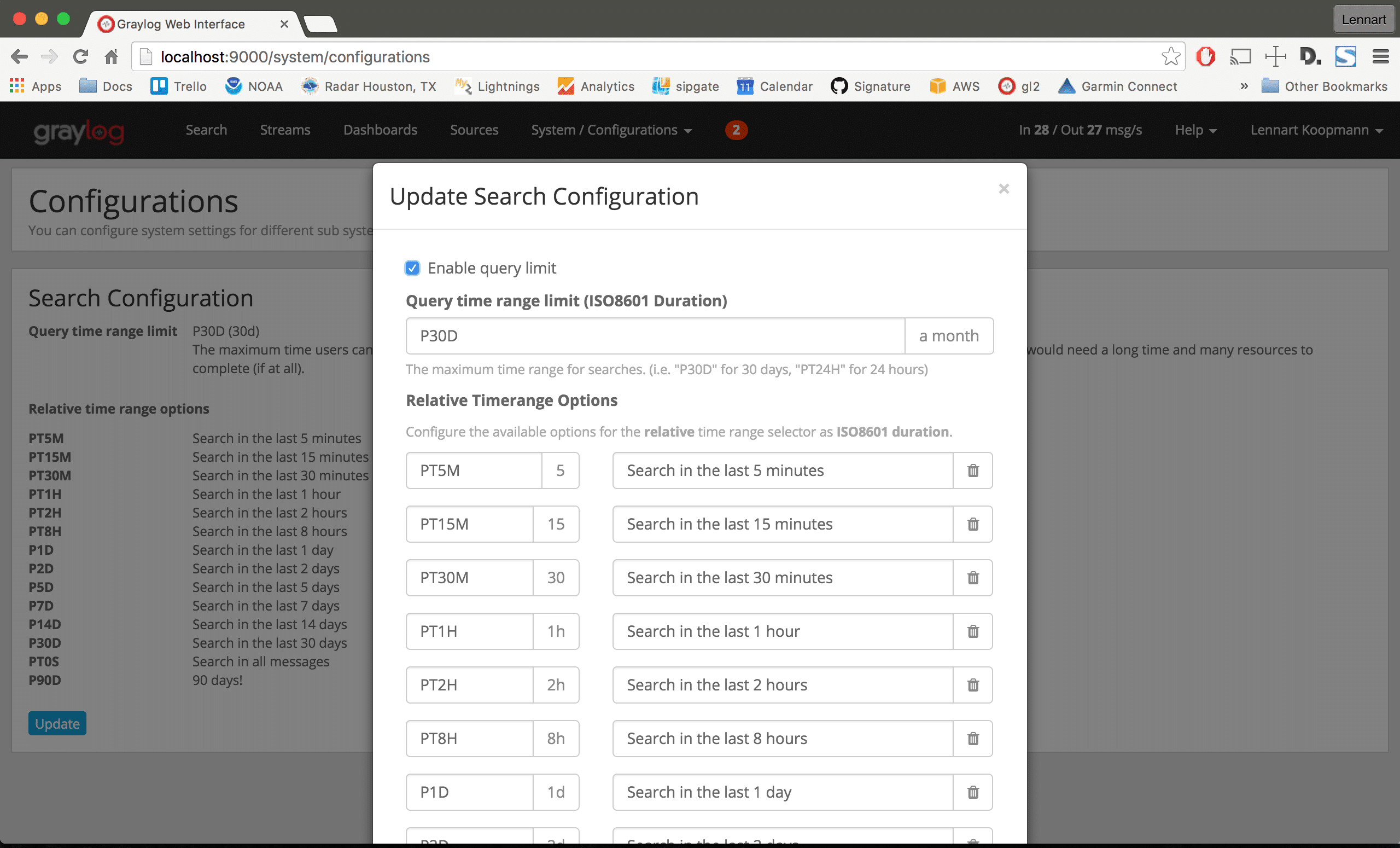
Task: Delete the P1D timerange option
Action: pos(973,792)
